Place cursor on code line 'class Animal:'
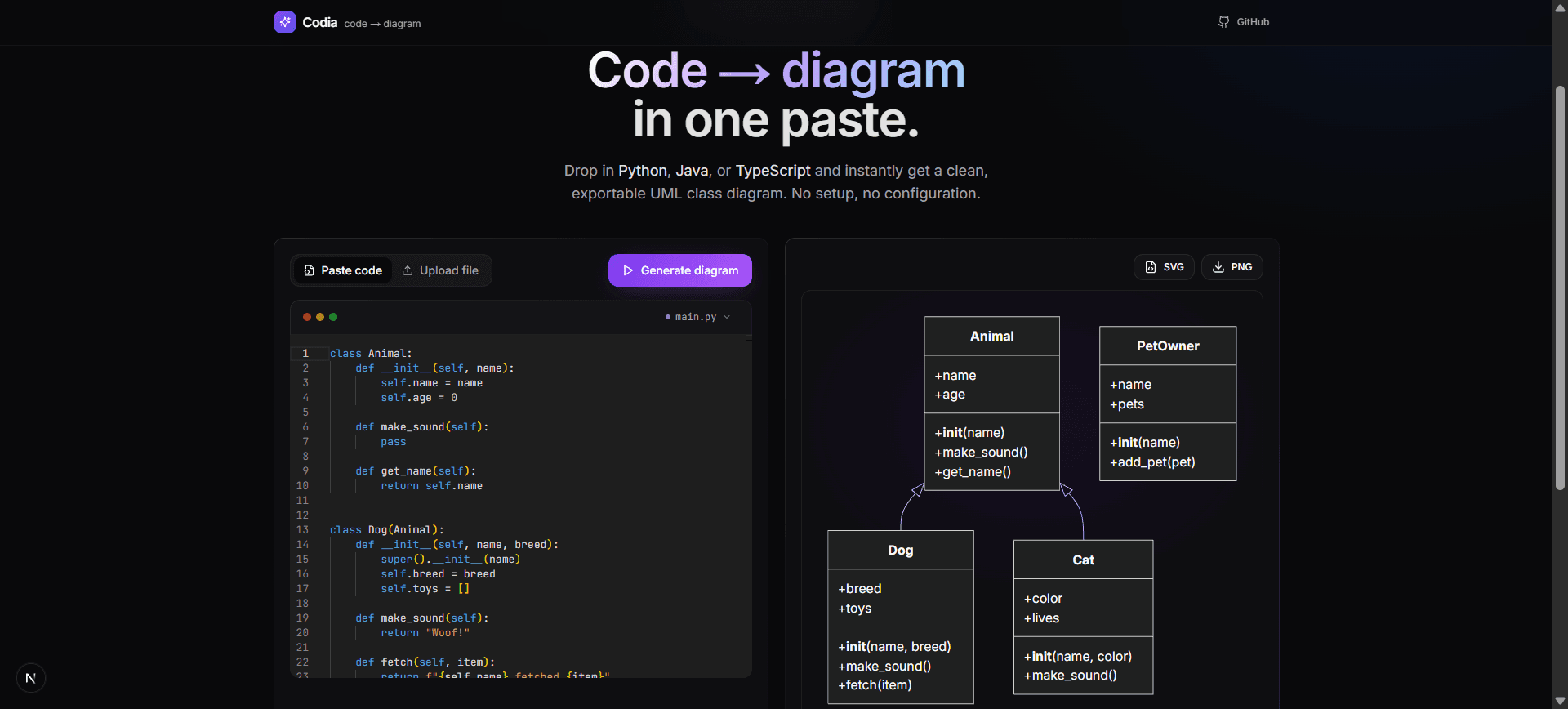1568x709 pixels. [x=371, y=354]
